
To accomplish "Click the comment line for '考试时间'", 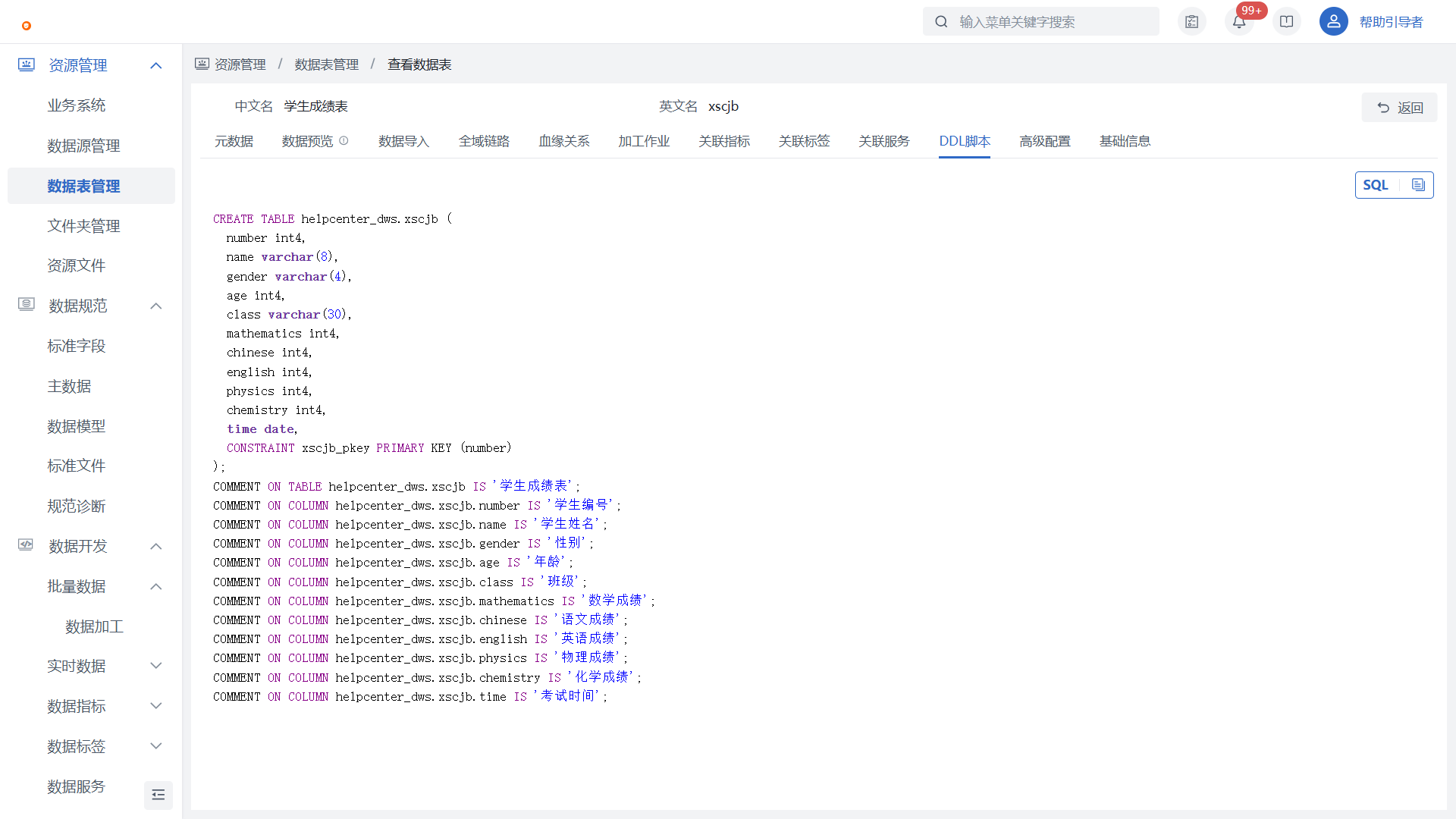I will point(410,696).
